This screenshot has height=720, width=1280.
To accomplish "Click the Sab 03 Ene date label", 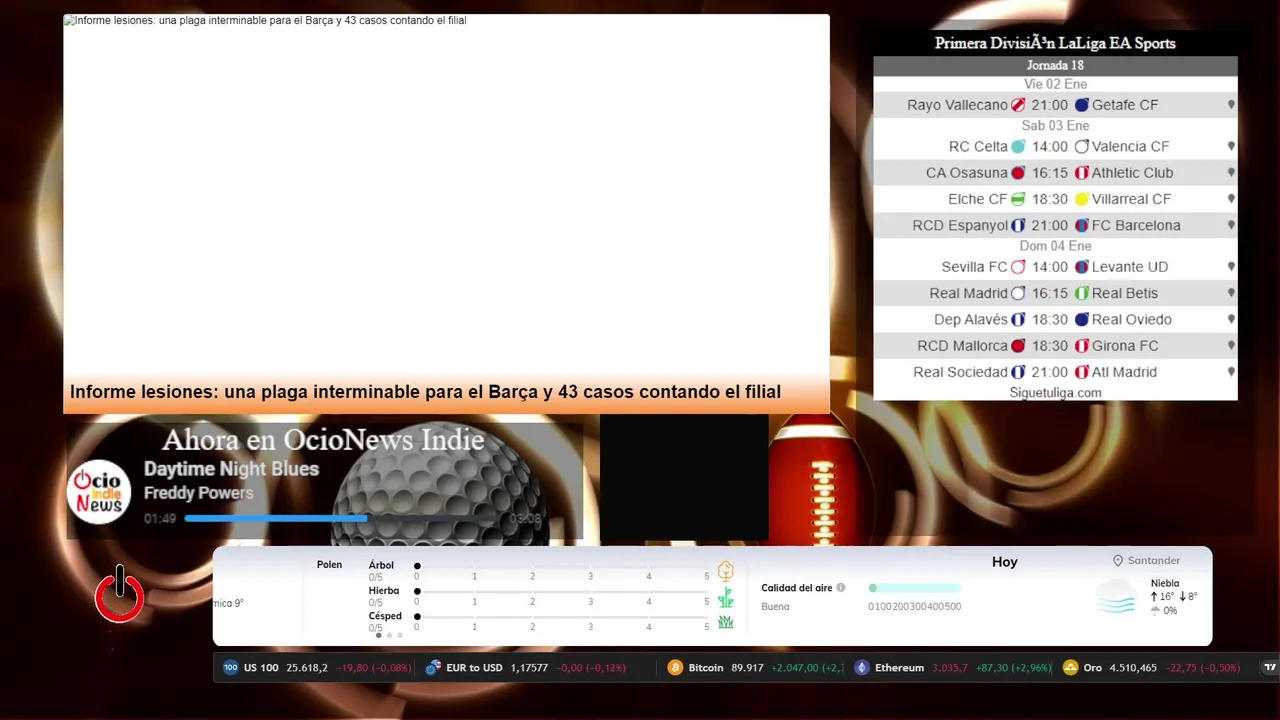I will [x=1055, y=126].
